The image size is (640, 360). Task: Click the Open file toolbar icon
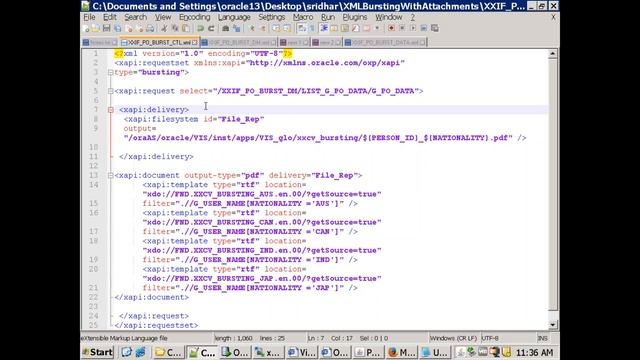(96, 28)
